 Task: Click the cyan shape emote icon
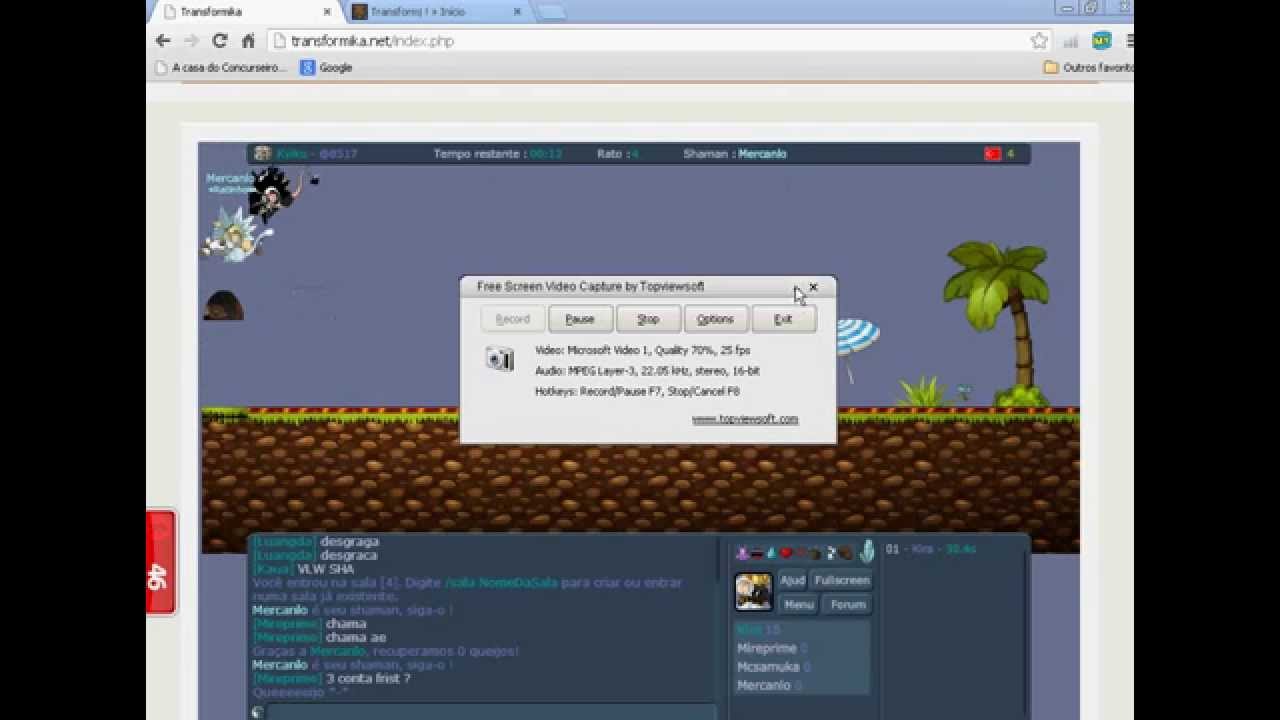pos(771,553)
